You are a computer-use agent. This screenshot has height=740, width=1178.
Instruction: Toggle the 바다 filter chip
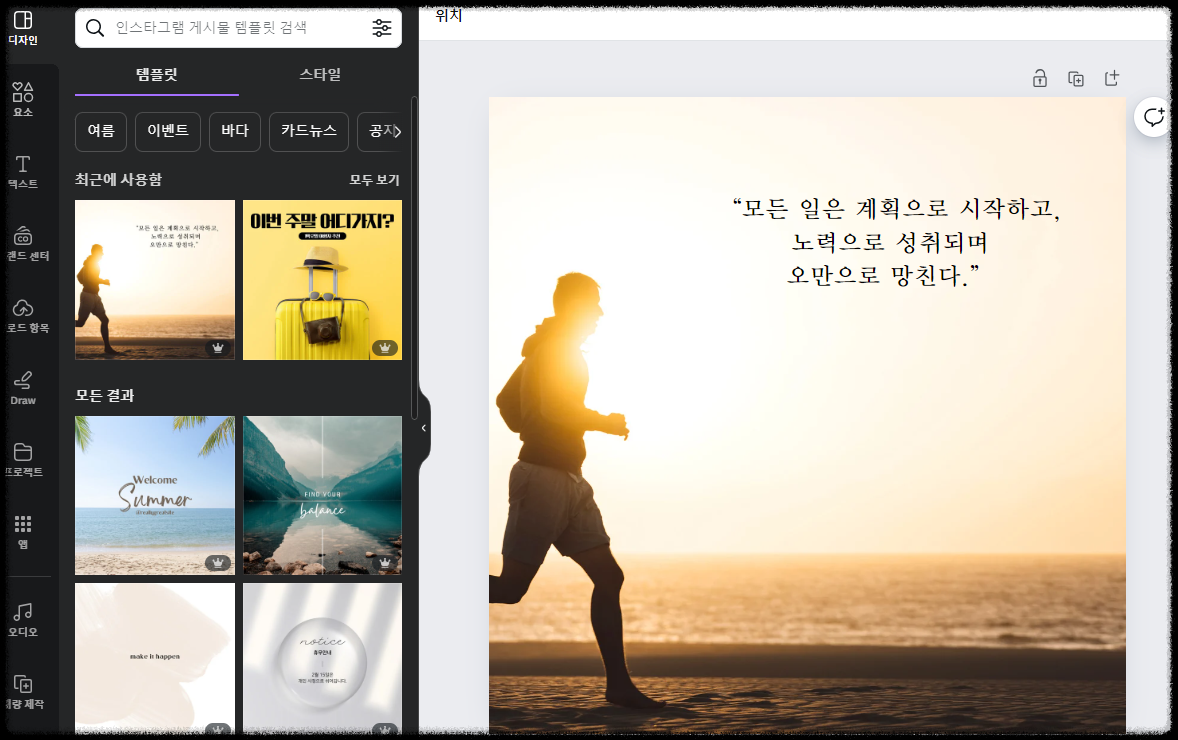[234, 131]
